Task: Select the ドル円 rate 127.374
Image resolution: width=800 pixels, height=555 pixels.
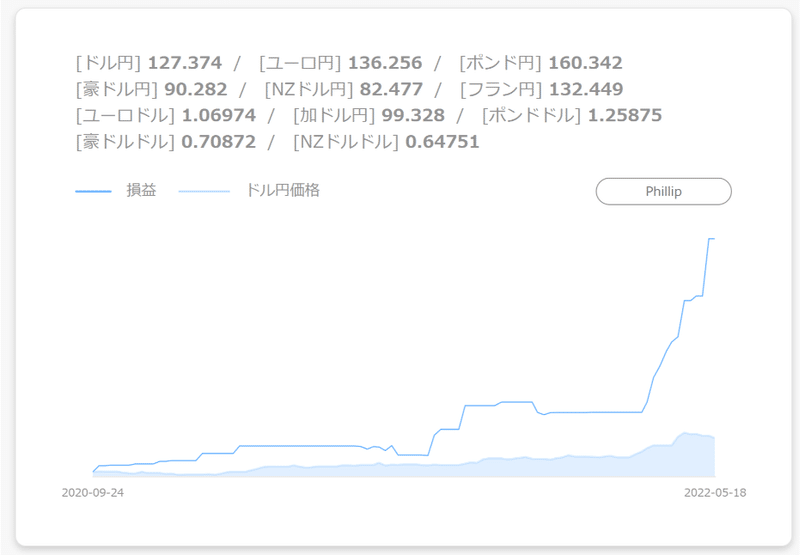Action: coord(185,63)
